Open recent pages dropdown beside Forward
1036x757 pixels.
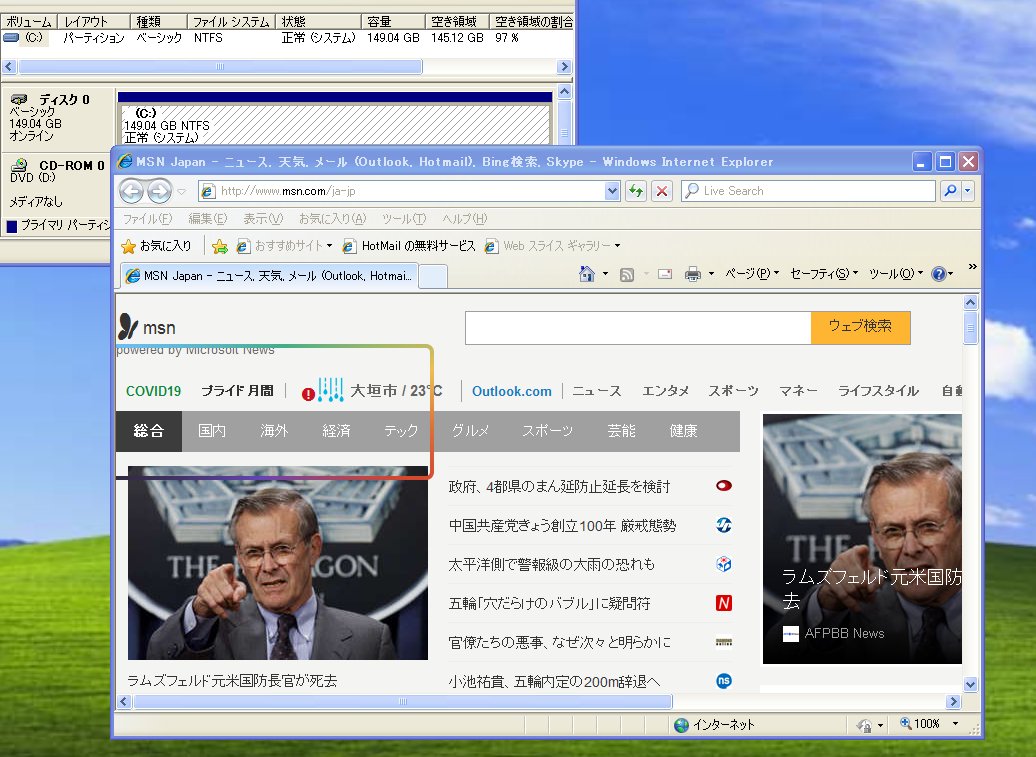182,192
